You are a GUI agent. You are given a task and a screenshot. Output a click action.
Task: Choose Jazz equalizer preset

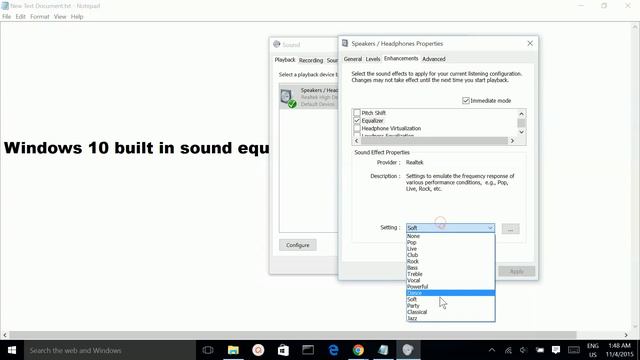coord(451,318)
